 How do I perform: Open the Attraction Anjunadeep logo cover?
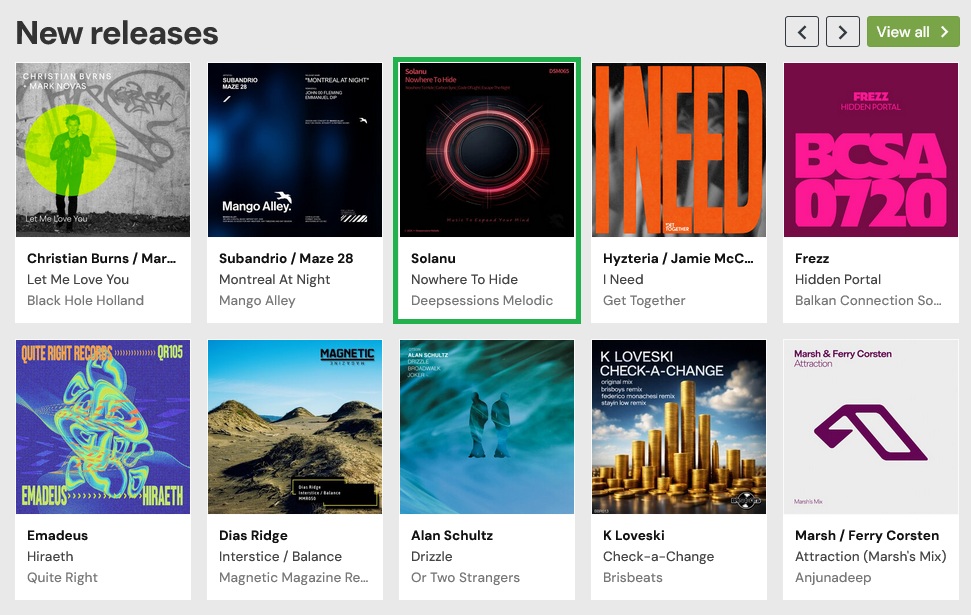(x=871, y=427)
